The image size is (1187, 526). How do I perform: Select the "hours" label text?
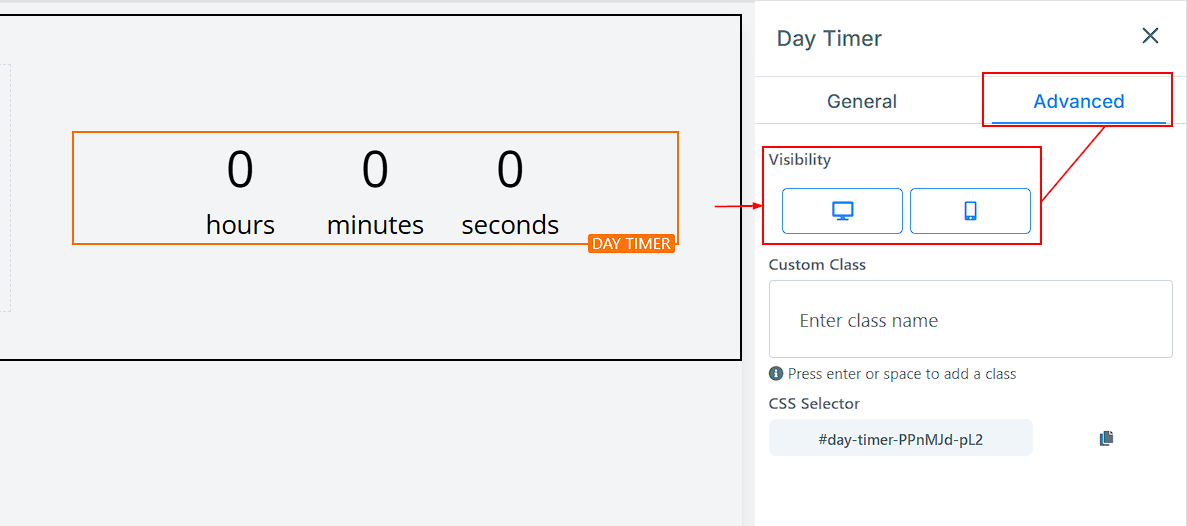pos(240,225)
